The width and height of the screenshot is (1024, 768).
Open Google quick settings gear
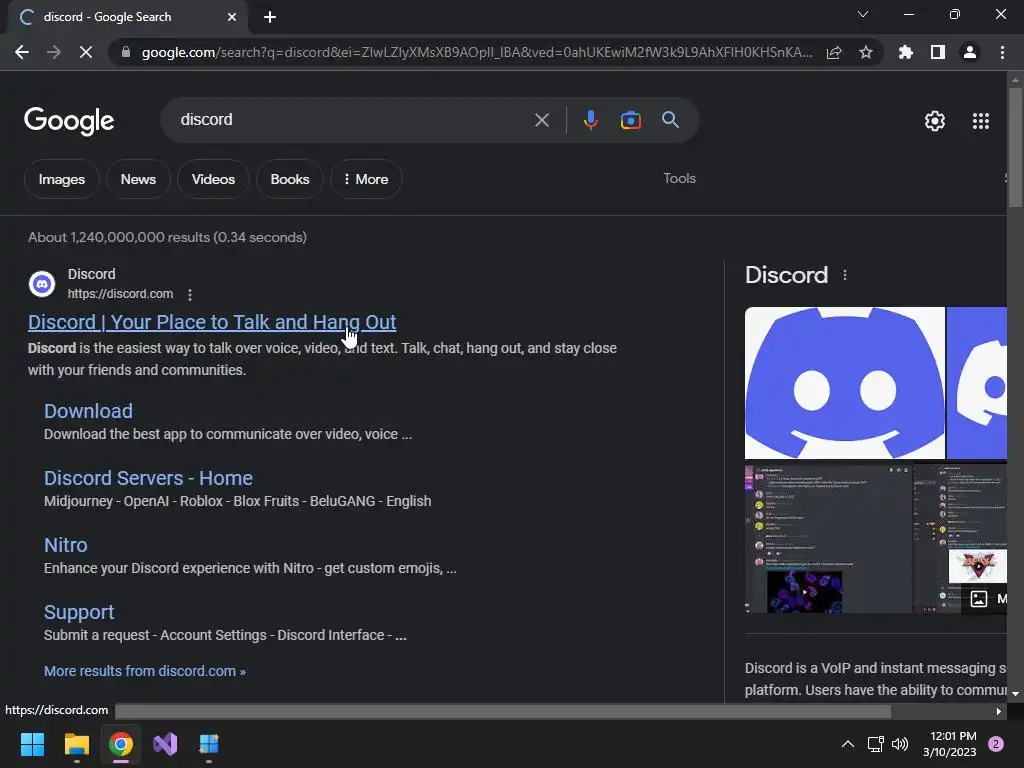(x=935, y=121)
